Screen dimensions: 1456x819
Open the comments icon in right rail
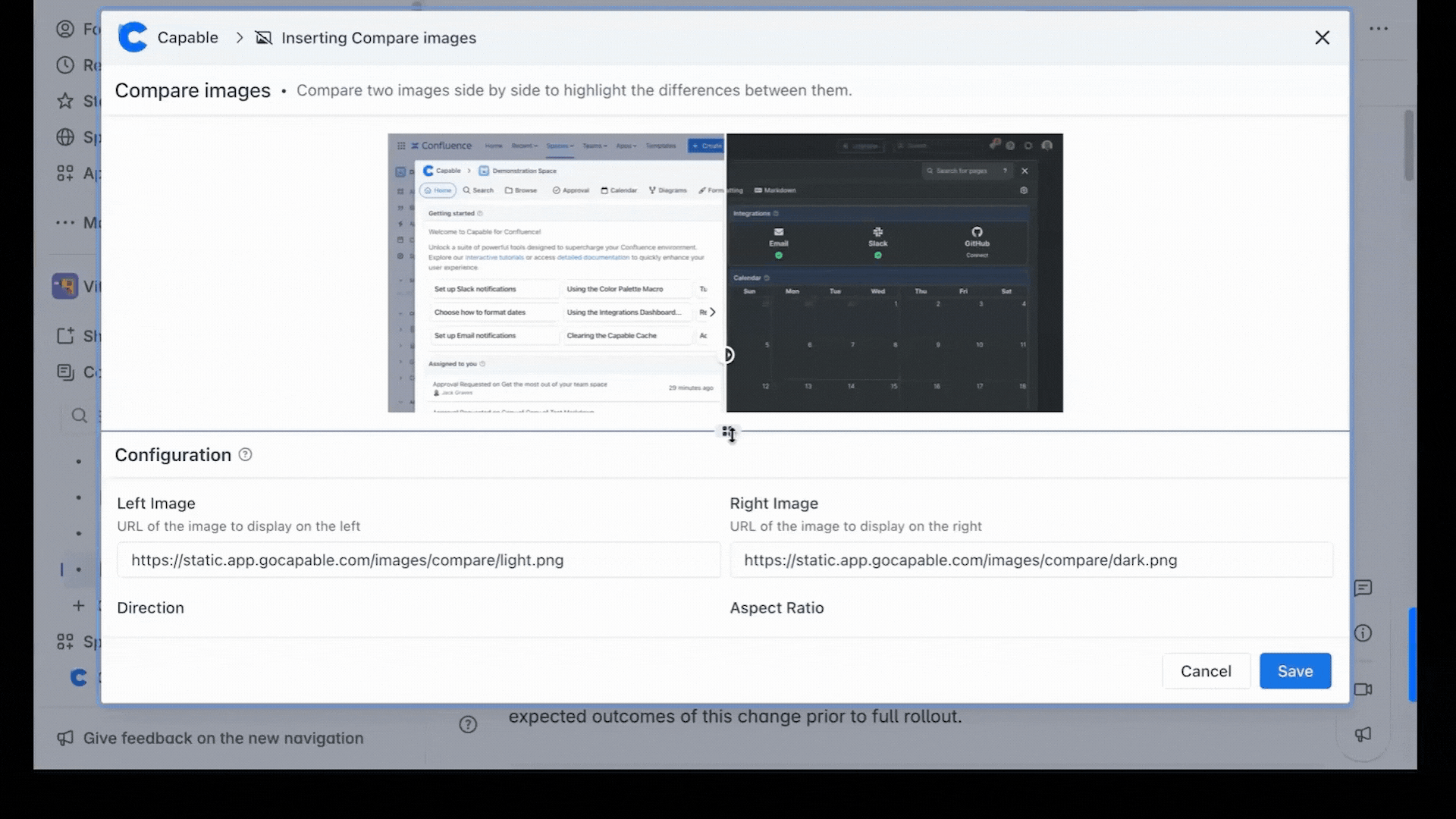1363,588
